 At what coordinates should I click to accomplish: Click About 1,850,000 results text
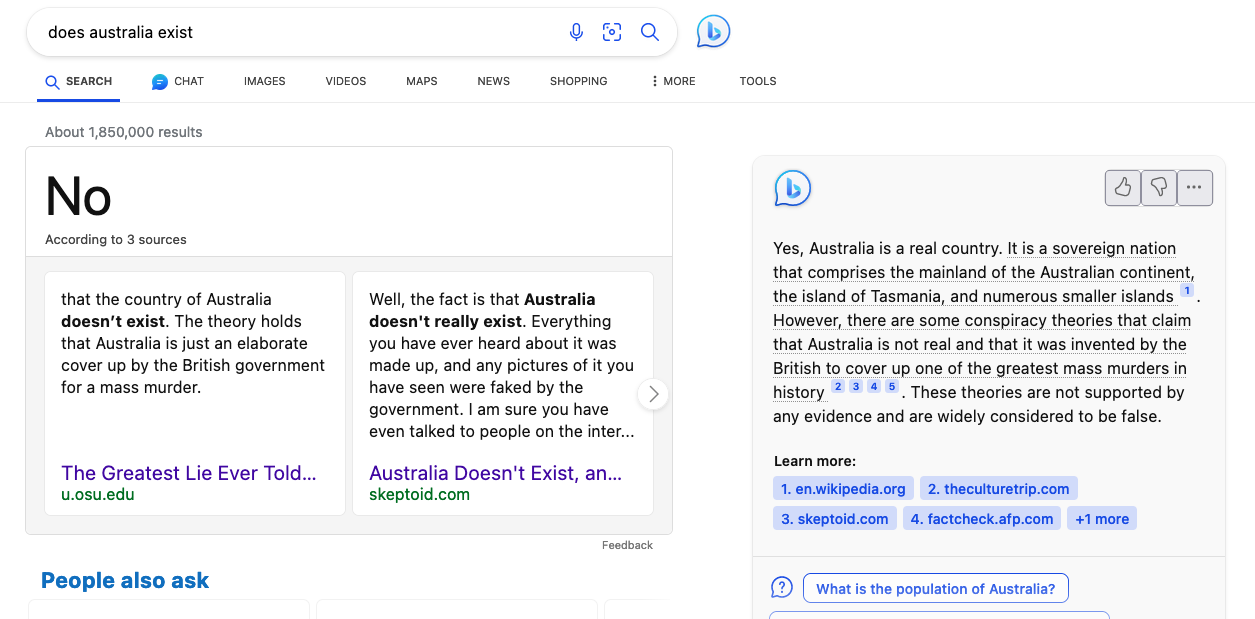click(124, 132)
